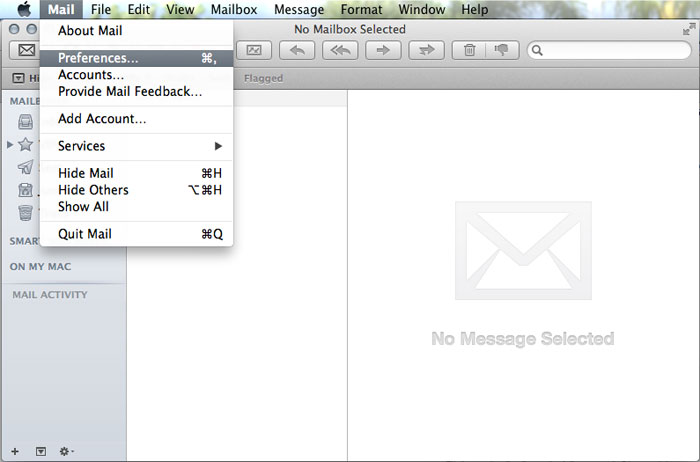Choose Add Account… menu item
The width and height of the screenshot is (700, 462).
[x=136, y=119]
